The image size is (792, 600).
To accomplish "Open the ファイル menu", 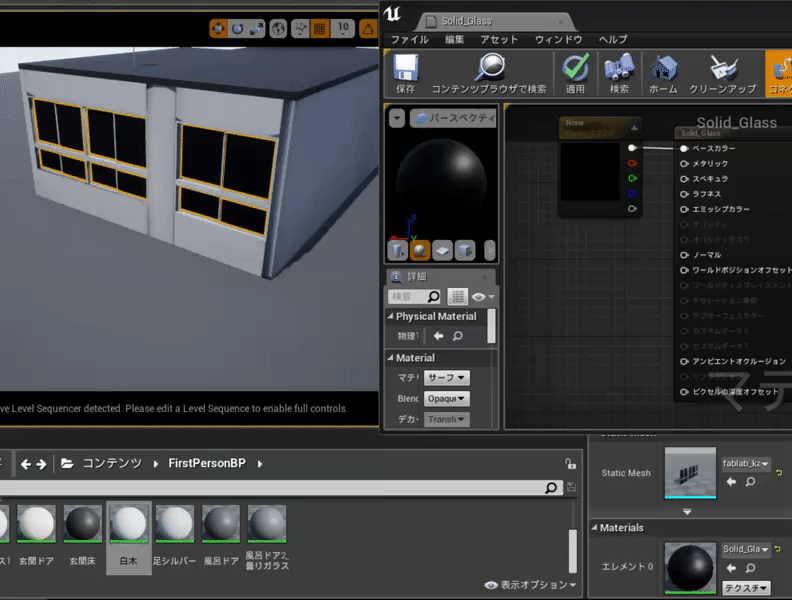I will click(409, 39).
